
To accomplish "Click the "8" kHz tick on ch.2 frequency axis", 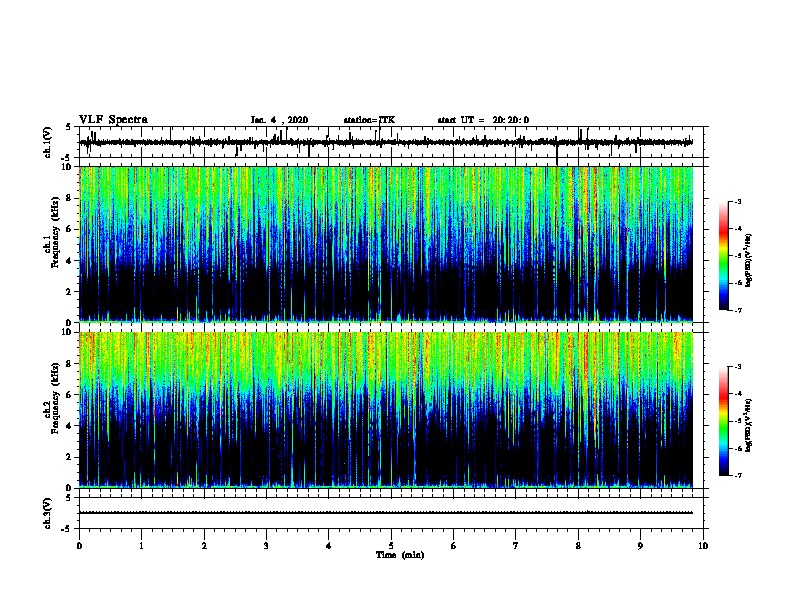I will point(69,364).
